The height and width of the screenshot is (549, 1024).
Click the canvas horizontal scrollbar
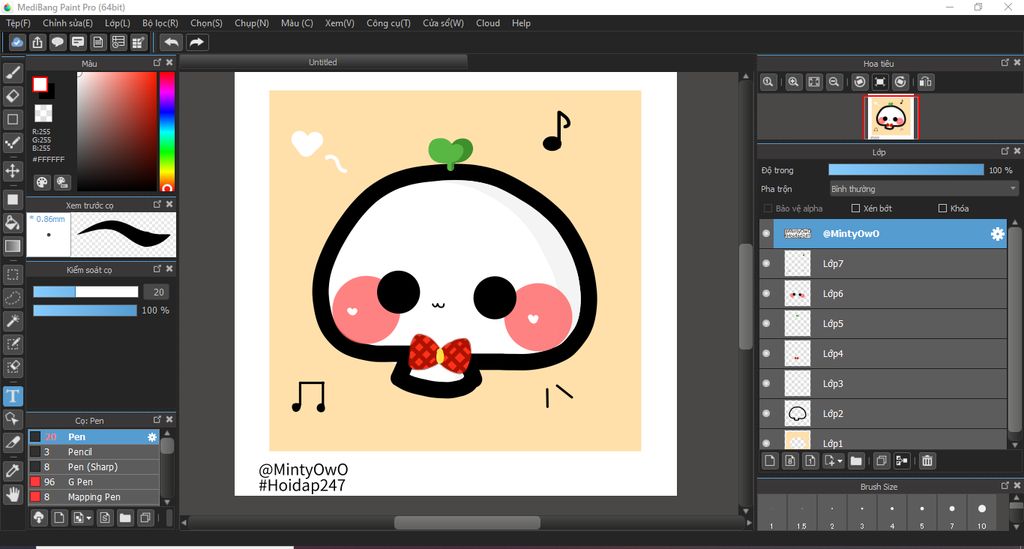coord(467,523)
